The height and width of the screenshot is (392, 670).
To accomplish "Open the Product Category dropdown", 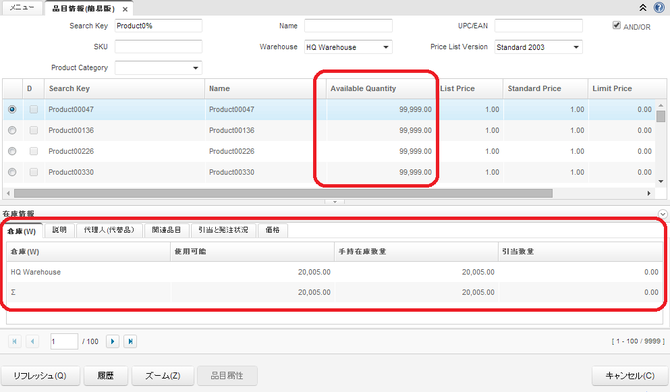I will 195,68.
